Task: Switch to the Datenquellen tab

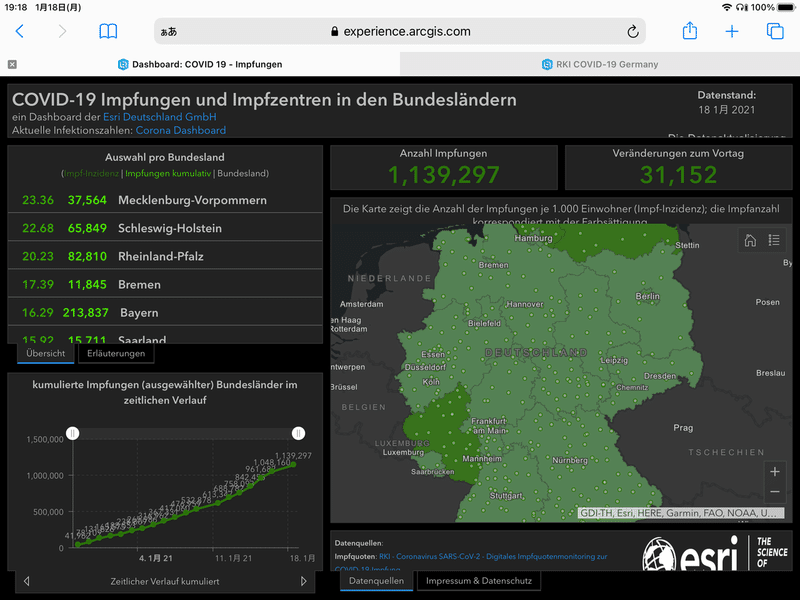Action: [377, 581]
